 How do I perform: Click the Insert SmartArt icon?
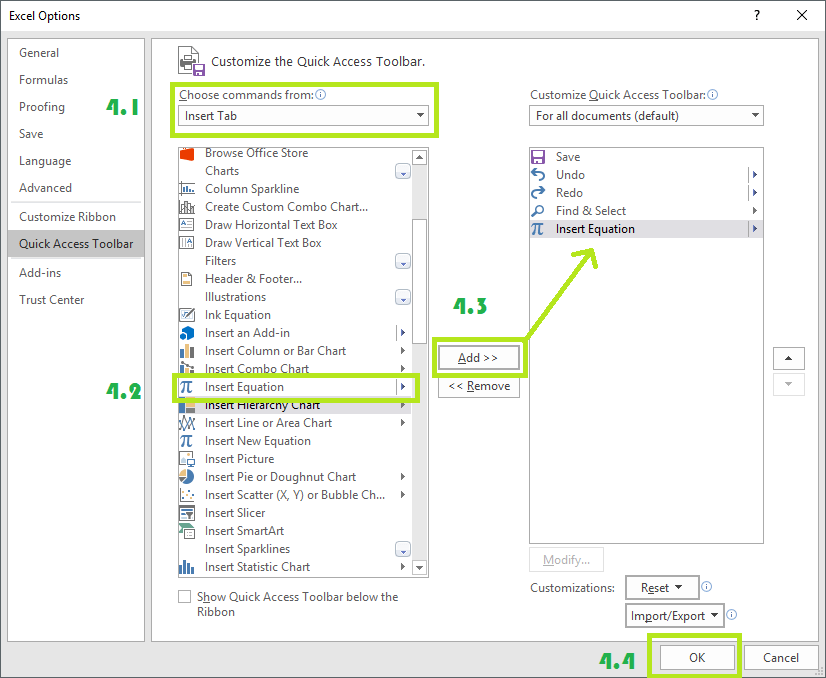tap(187, 530)
